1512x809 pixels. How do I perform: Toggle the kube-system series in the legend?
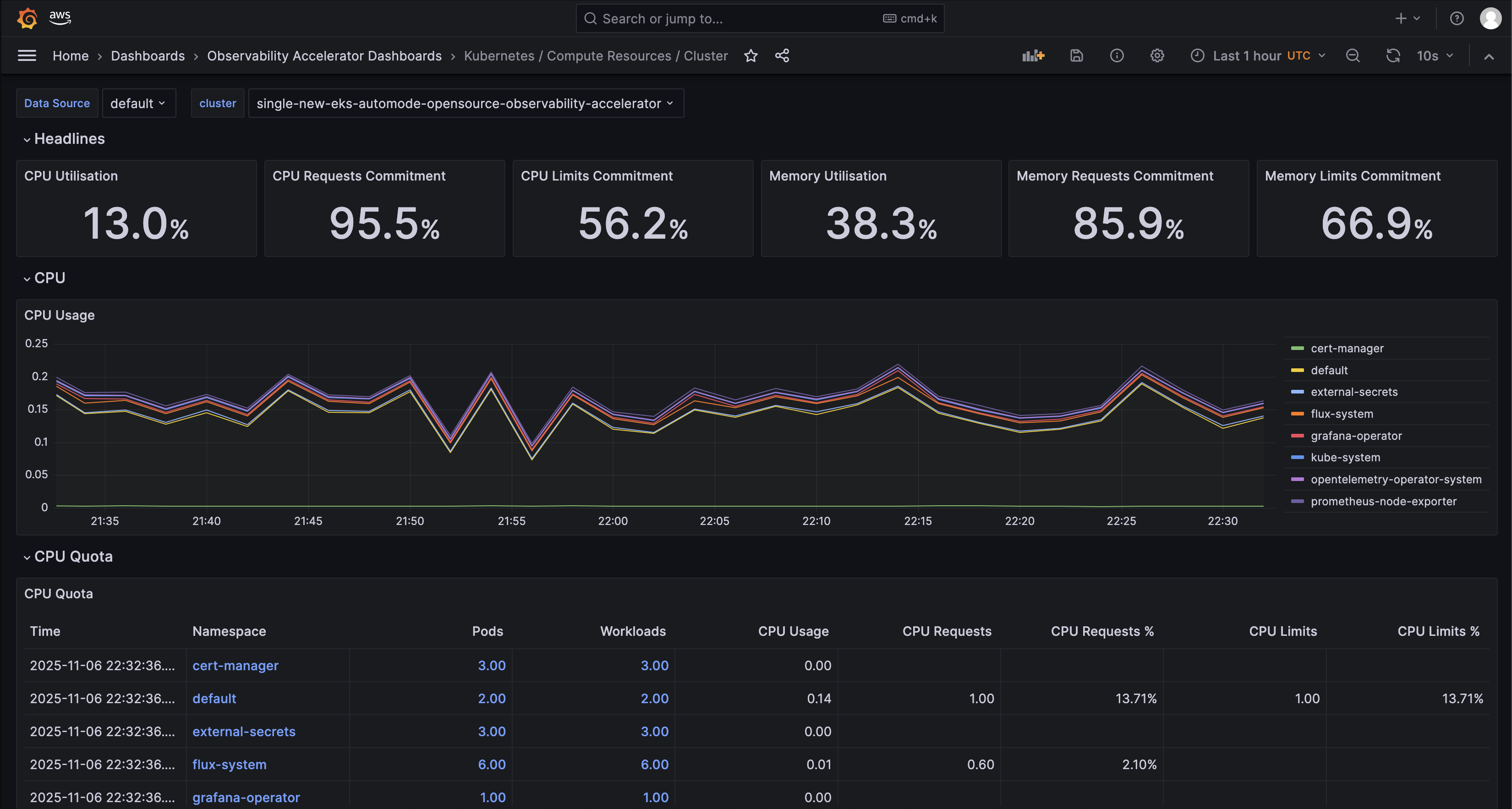(x=1346, y=458)
